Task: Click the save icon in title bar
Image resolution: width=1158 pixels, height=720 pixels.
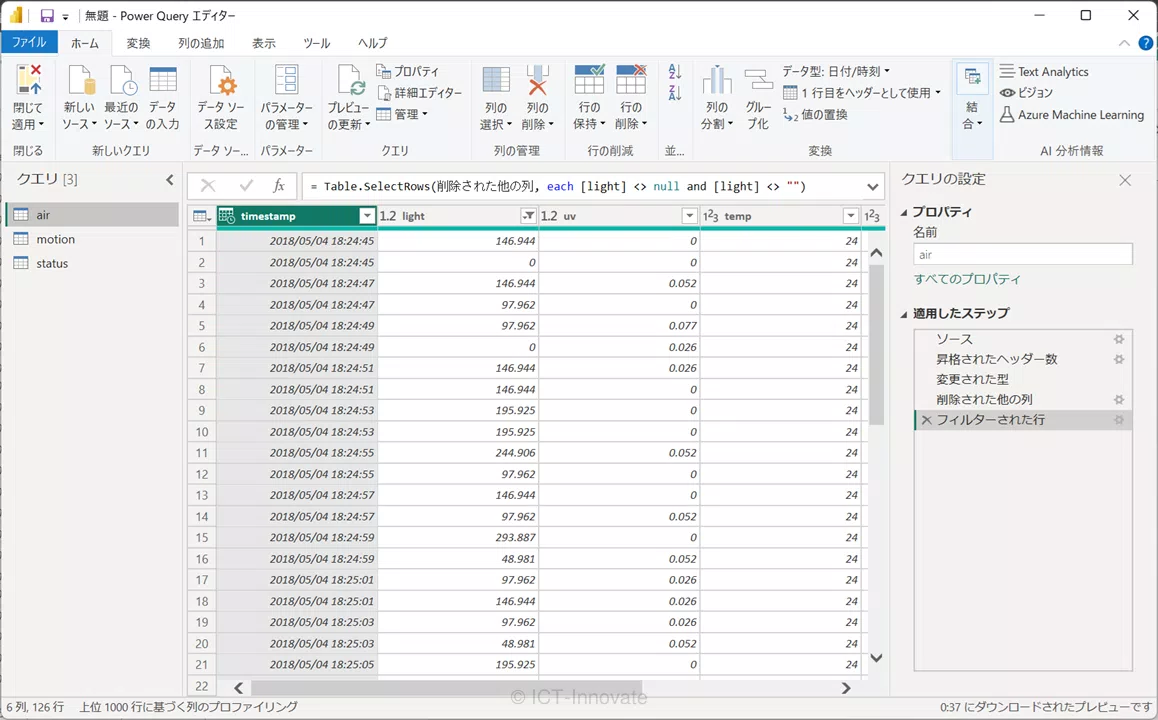Action: click(x=47, y=16)
